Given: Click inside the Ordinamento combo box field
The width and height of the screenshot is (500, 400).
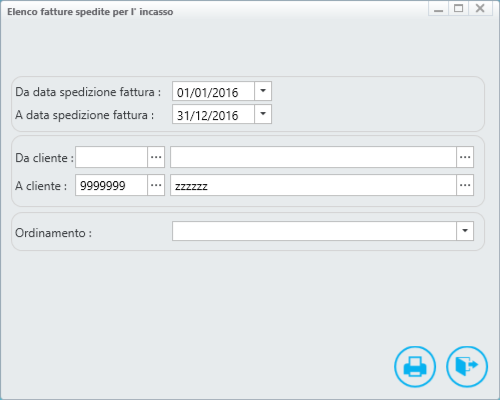Looking at the screenshot, I should coord(314,231).
